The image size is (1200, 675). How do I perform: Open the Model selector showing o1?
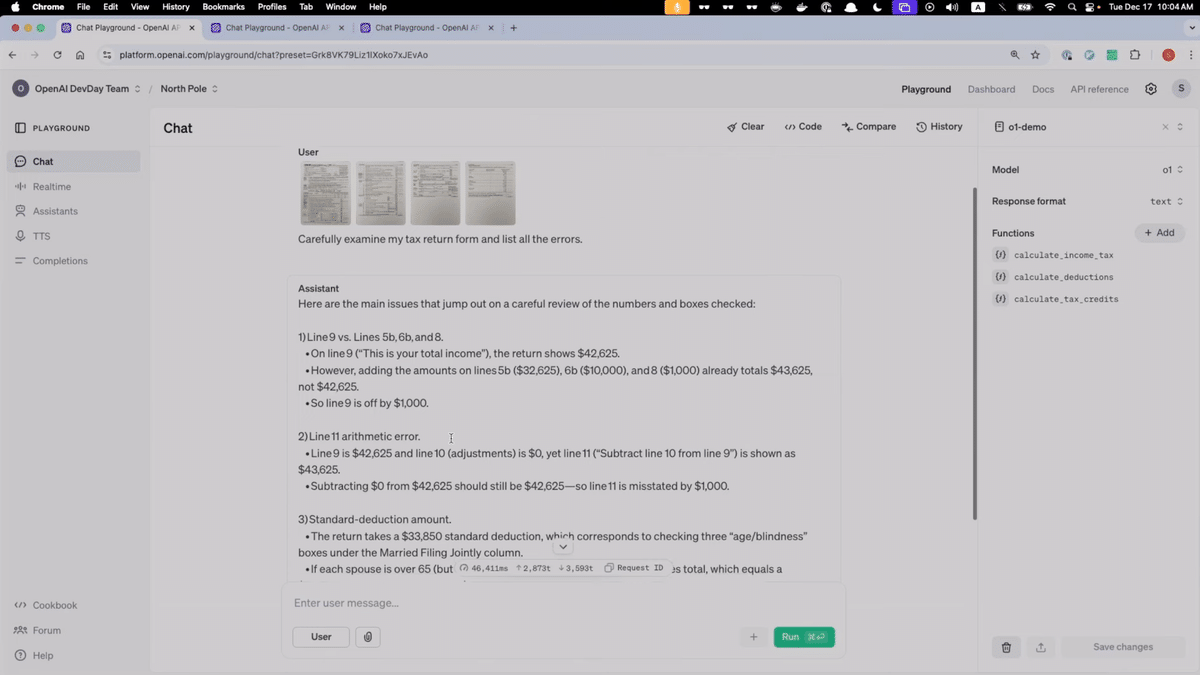tap(1168, 169)
